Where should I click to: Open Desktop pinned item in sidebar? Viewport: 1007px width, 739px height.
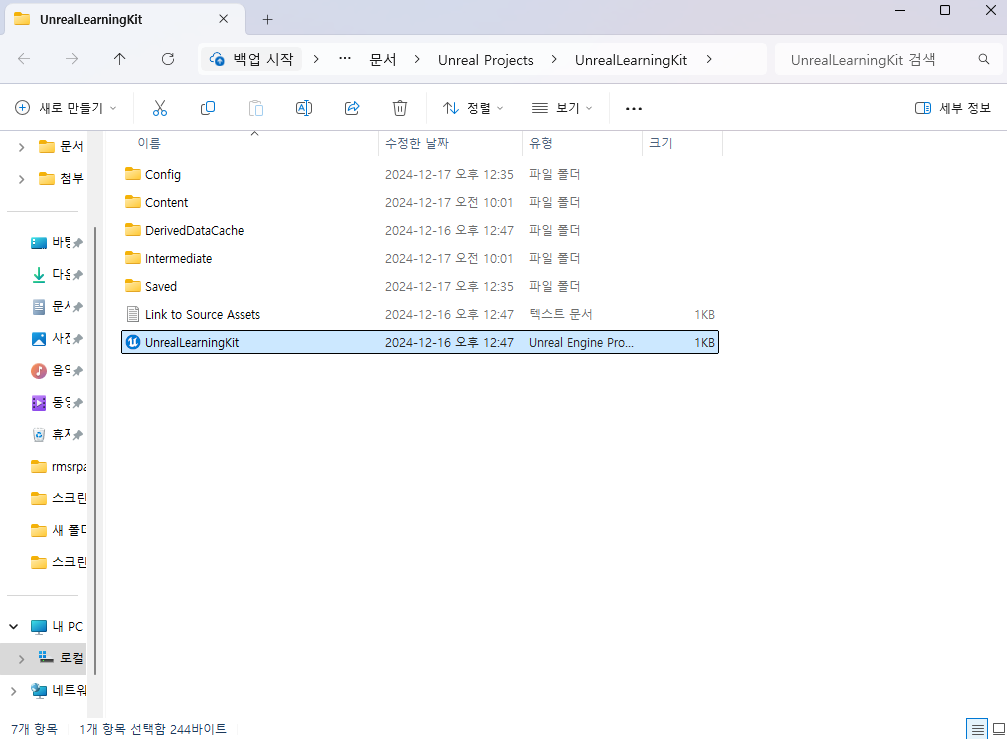point(57,243)
